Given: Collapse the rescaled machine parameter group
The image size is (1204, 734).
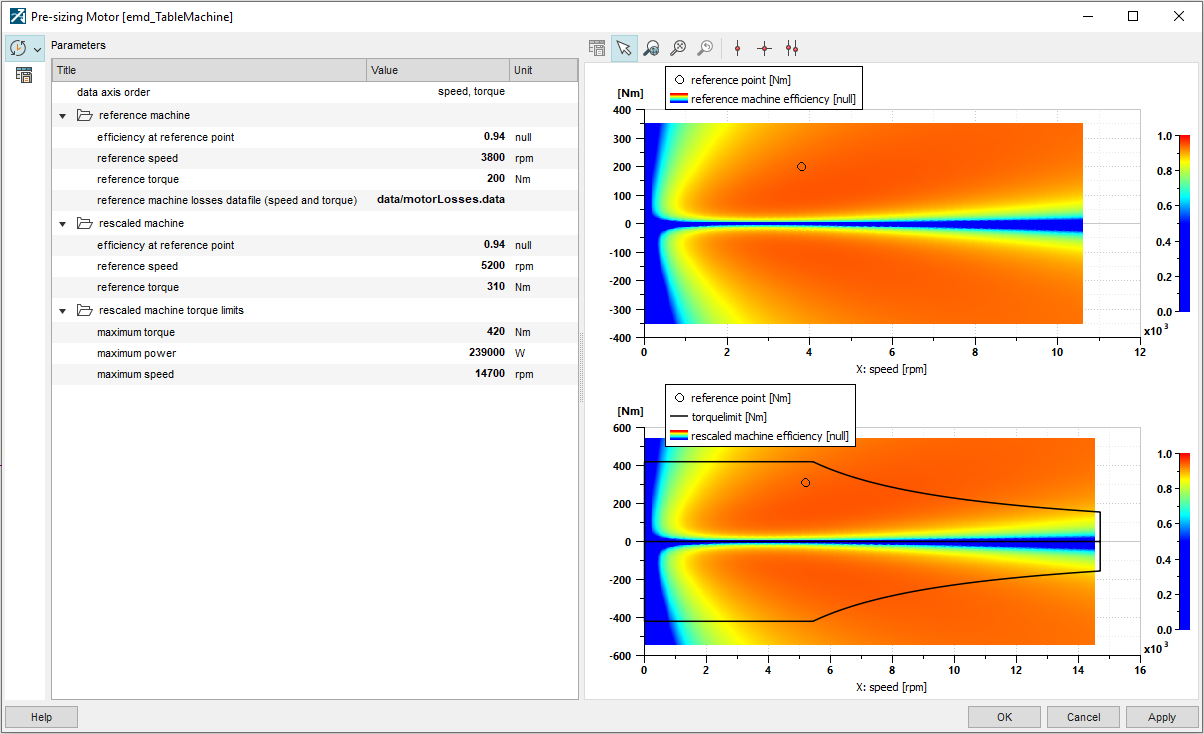Looking at the screenshot, I should [x=63, y=223].
